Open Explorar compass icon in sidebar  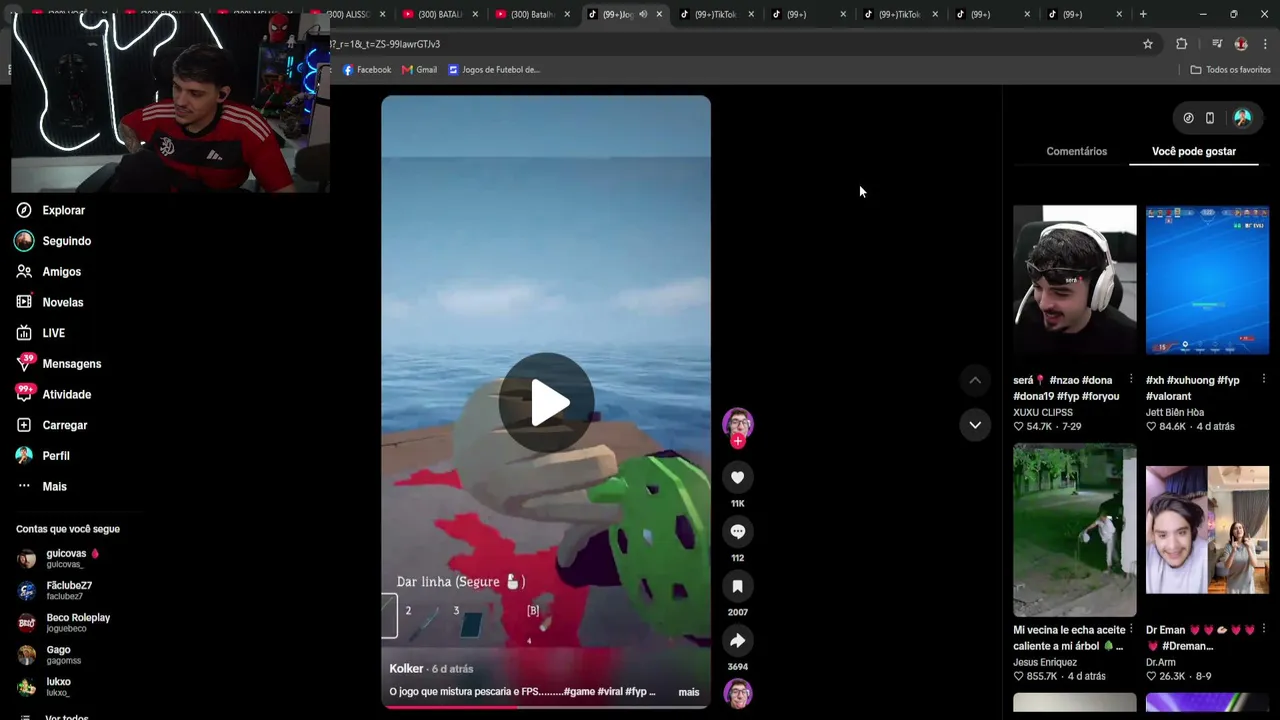pos(24,210)
